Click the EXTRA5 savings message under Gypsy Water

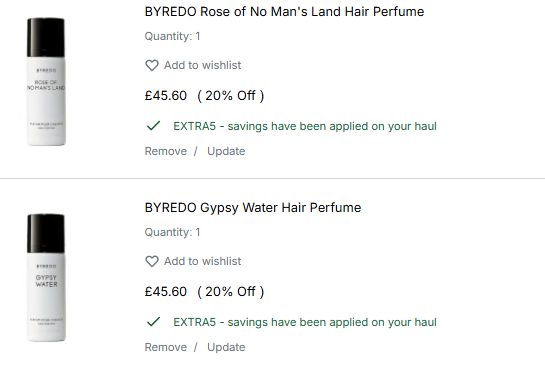click(305, 322)
